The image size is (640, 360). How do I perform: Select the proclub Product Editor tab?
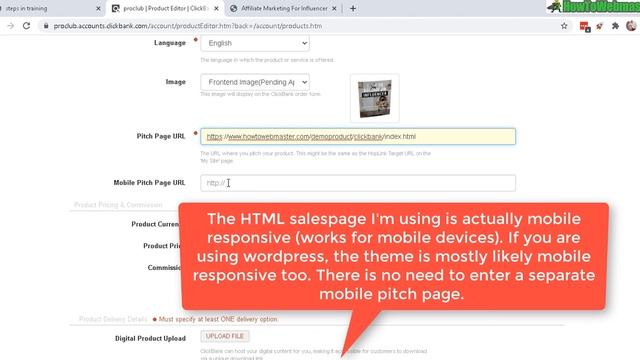[x=165, y=8]
